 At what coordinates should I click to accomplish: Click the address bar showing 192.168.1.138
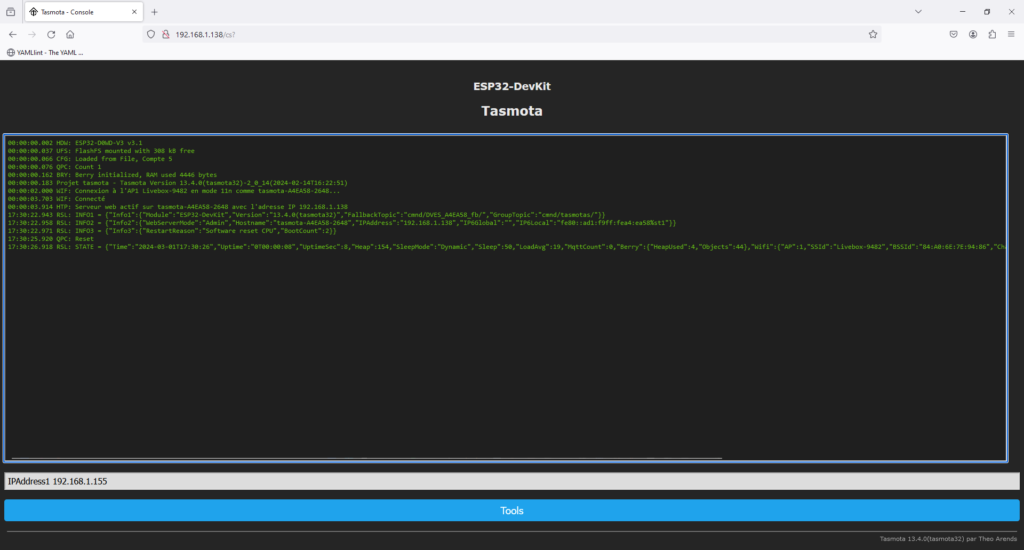coord(500,33)
